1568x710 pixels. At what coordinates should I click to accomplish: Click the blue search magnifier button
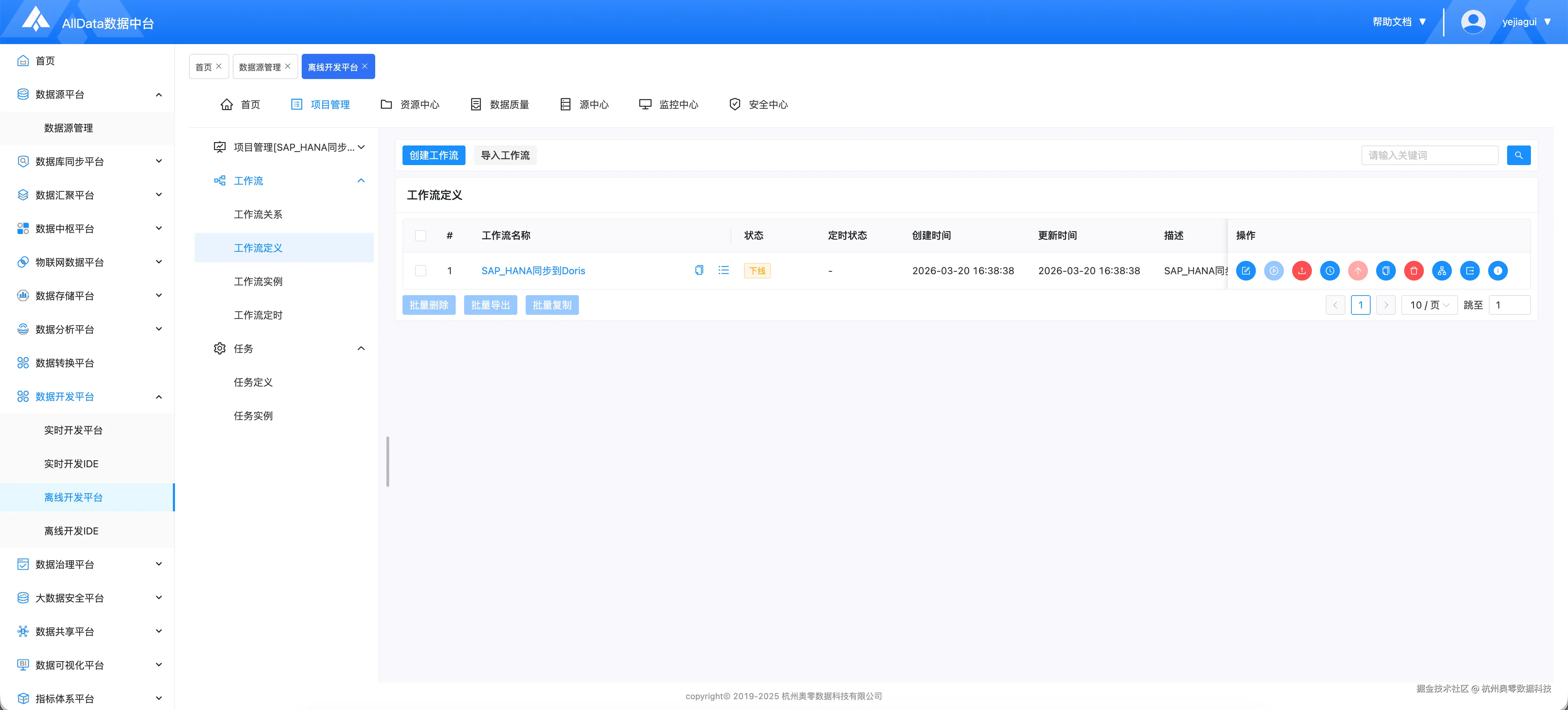[x=1518, y=155]
